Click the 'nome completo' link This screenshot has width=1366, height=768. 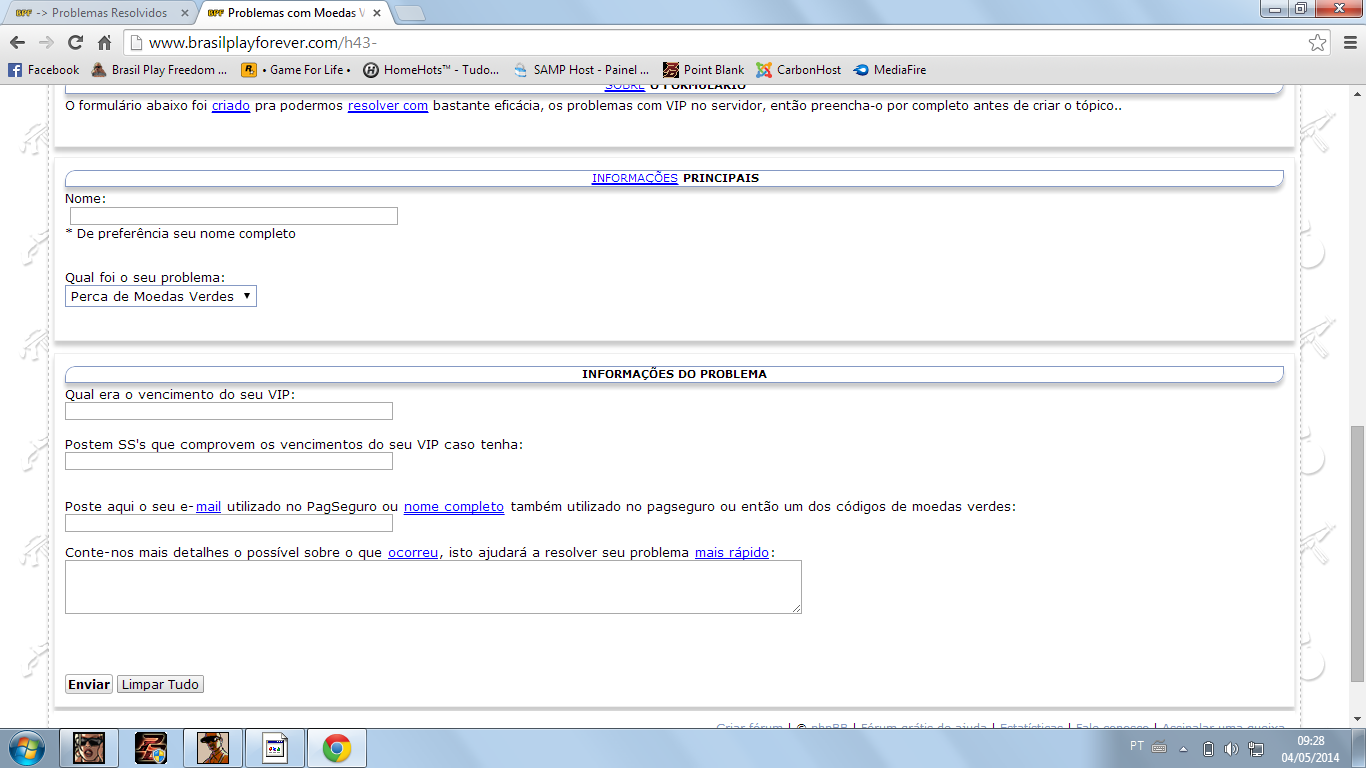(x=454, y=506)
